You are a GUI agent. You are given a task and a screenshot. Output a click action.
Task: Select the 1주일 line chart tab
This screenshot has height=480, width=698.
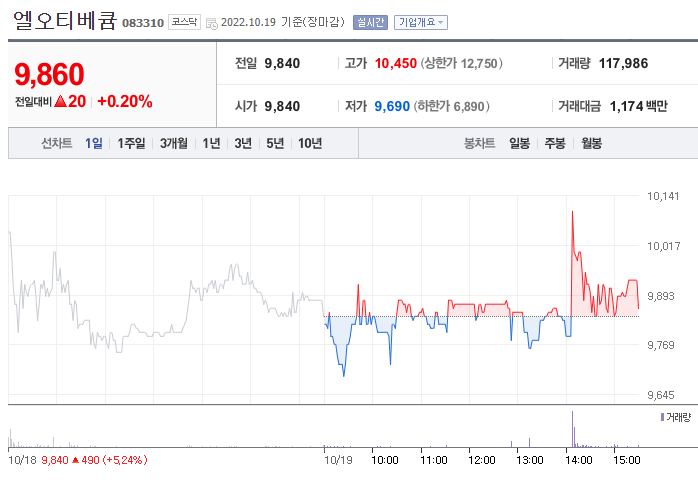coord(131,143)
